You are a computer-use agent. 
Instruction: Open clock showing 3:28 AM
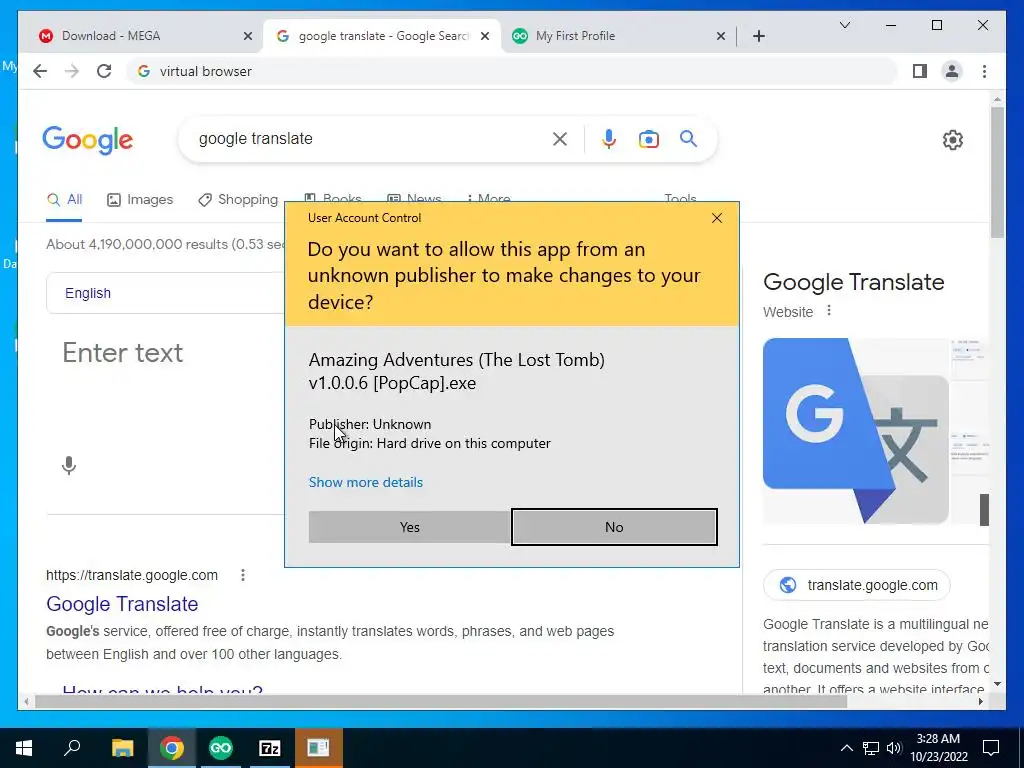pyautogui.click(x=938, y=748)
